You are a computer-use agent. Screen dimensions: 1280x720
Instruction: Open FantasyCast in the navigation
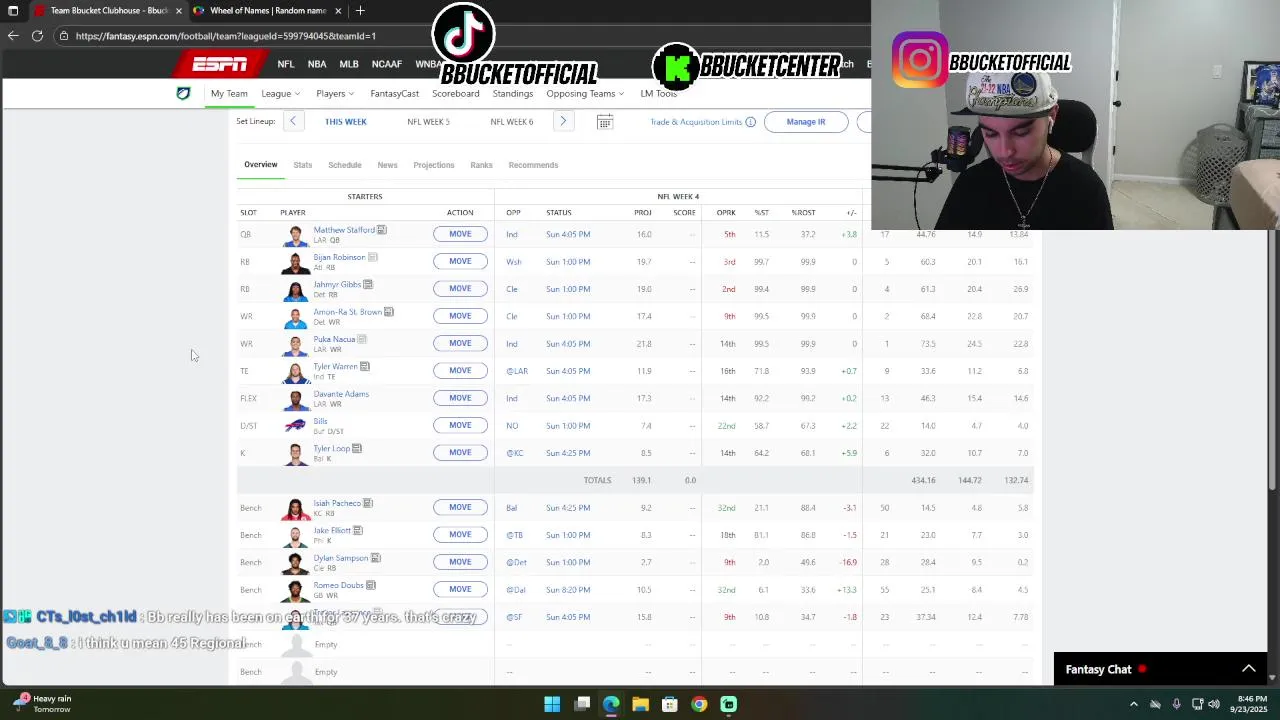[x=395, y=93]
